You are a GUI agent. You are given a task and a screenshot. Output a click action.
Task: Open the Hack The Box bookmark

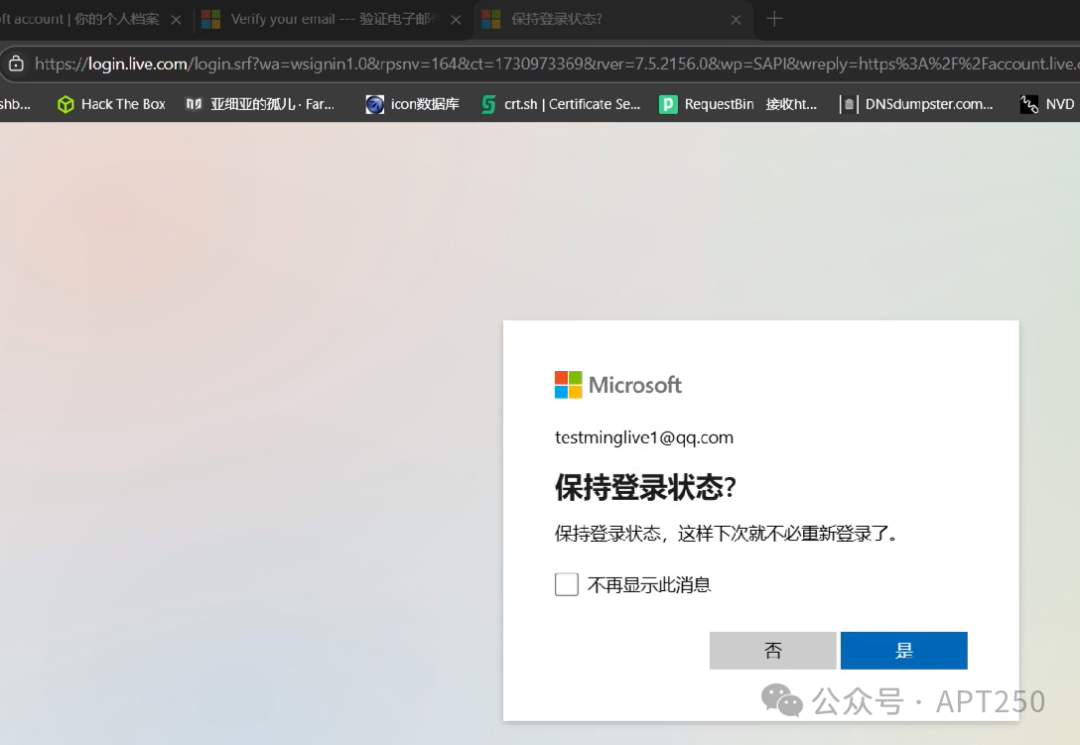[112, 104]
